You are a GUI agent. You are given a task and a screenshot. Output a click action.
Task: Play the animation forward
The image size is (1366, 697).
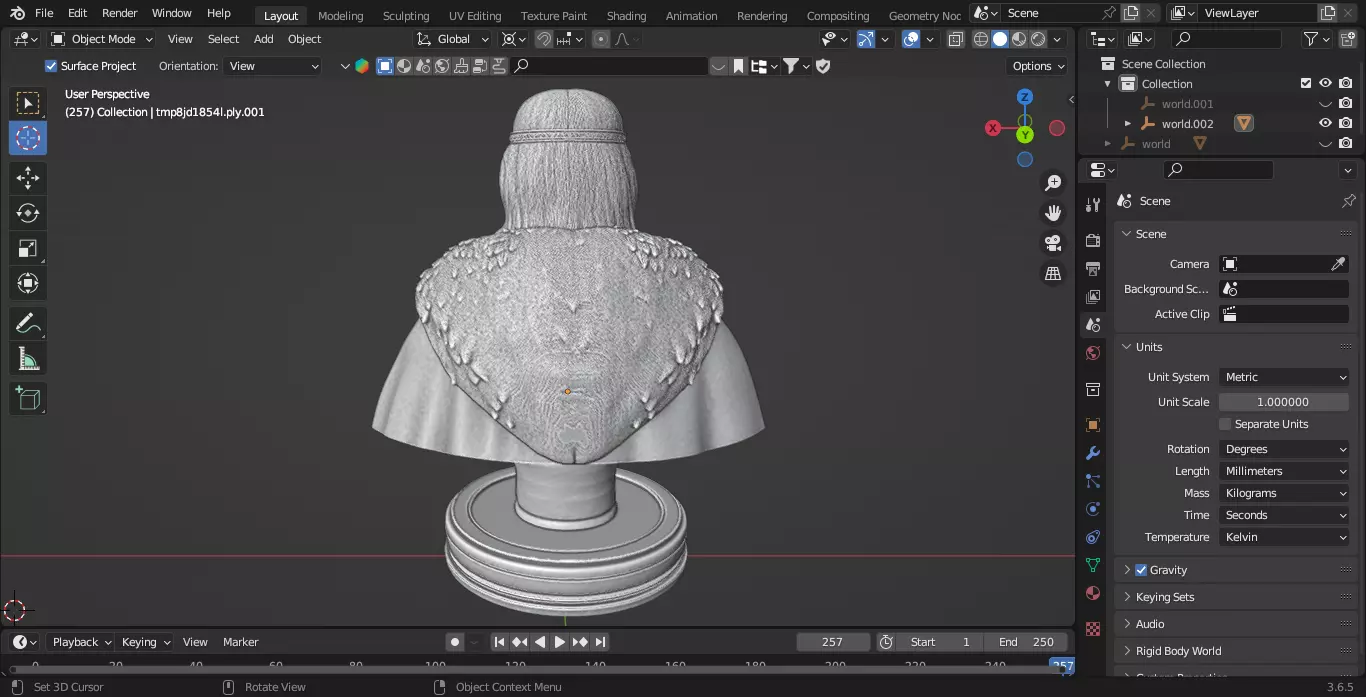click(560, 642)
